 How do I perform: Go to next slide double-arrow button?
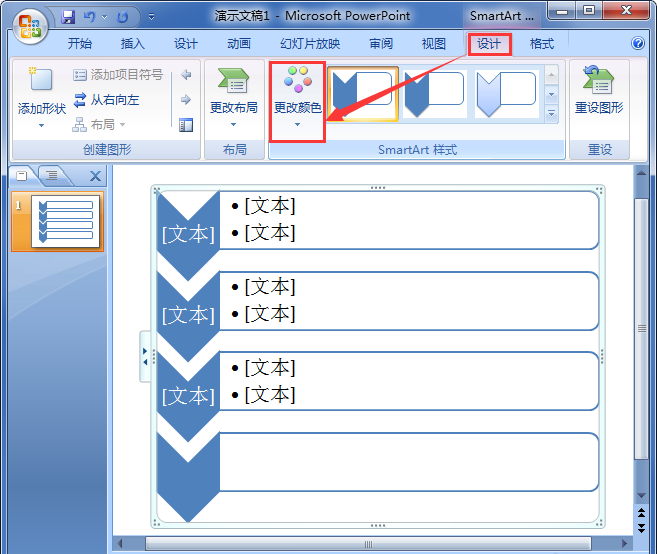(x=641, y=528)
